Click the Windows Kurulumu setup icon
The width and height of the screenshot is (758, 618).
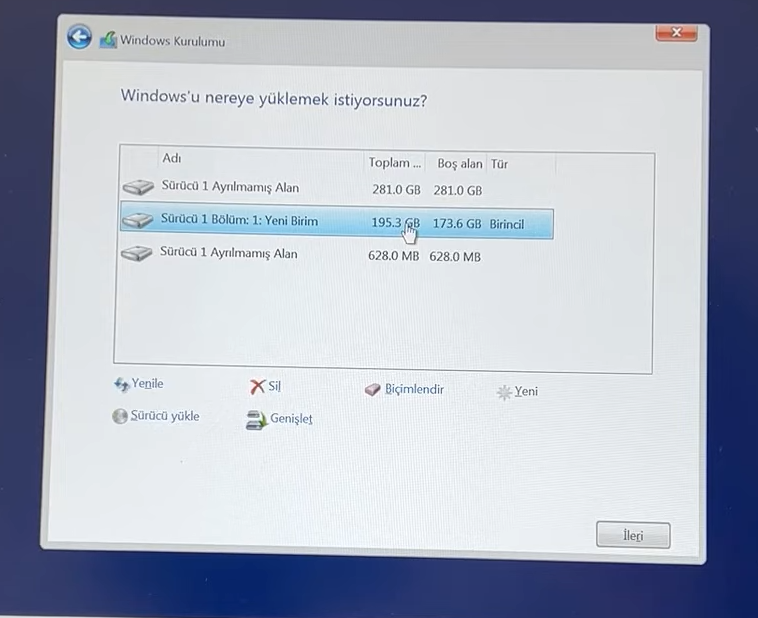coord(108,40)
